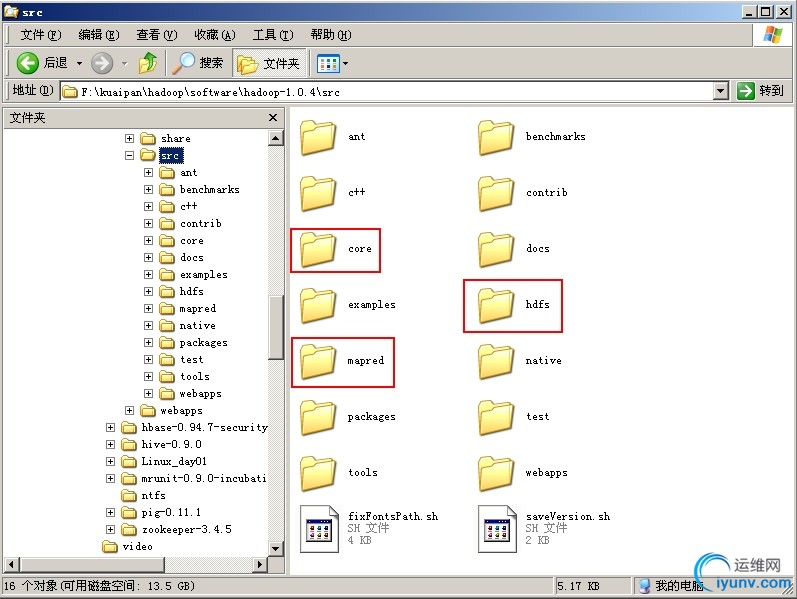Select the mrunit-0.9.0-incubating tree folder
The image size is (797, 599).
click(x=203, y=478)
